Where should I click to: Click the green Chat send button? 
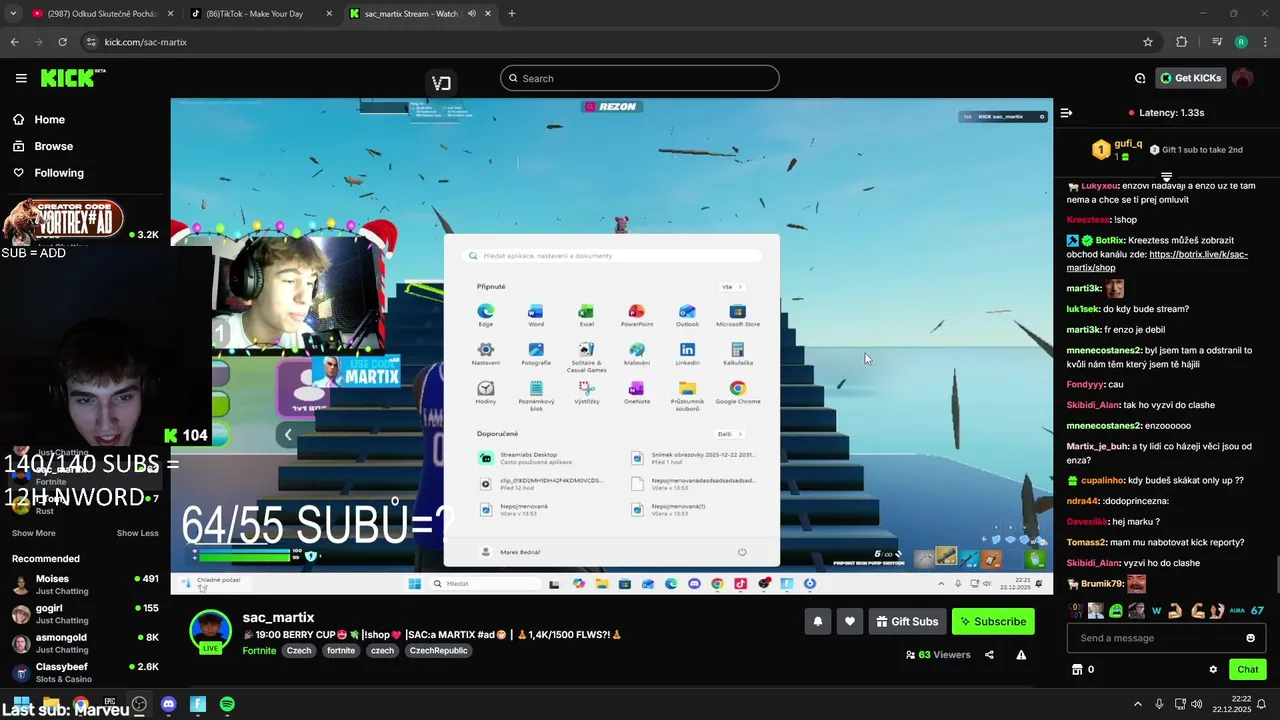1247,670
